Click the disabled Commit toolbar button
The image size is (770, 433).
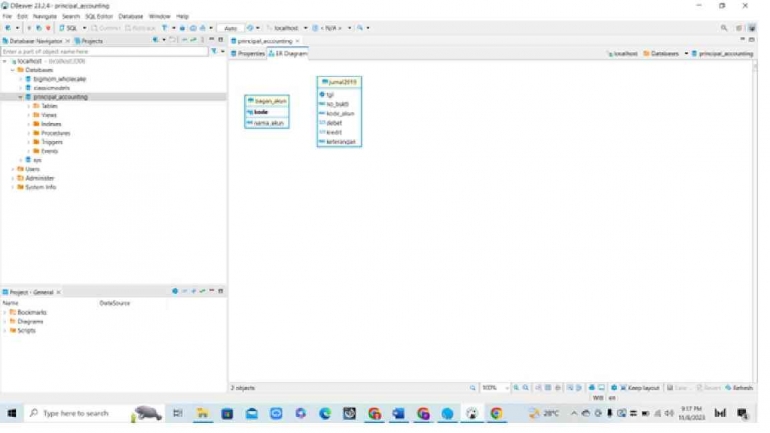pos(106,28)
